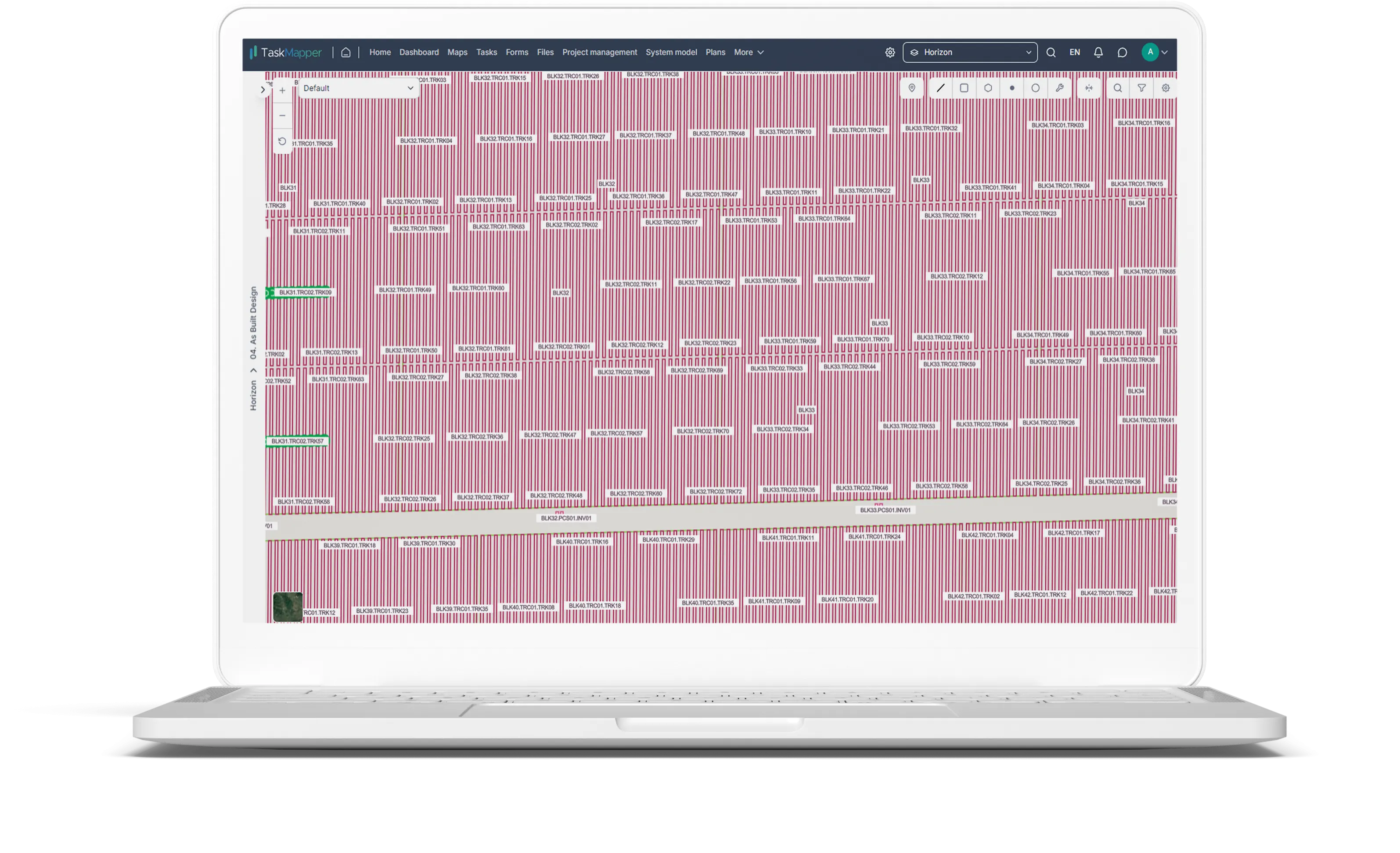Image resolution: width=1400 pixels, height=853 pixels.
Task: Select the point marker tool
Action: click(1012, 88)
